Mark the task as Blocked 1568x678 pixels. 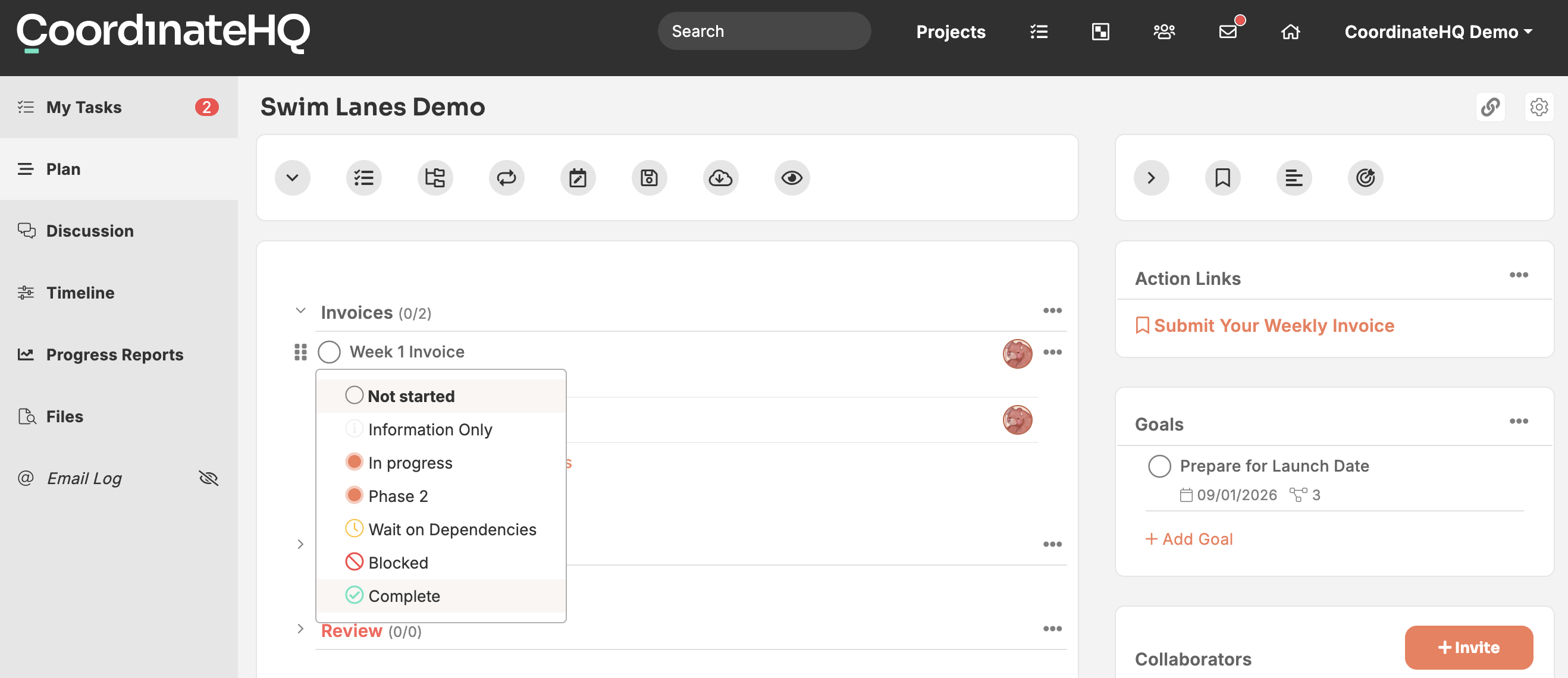(x=441, y=563)
